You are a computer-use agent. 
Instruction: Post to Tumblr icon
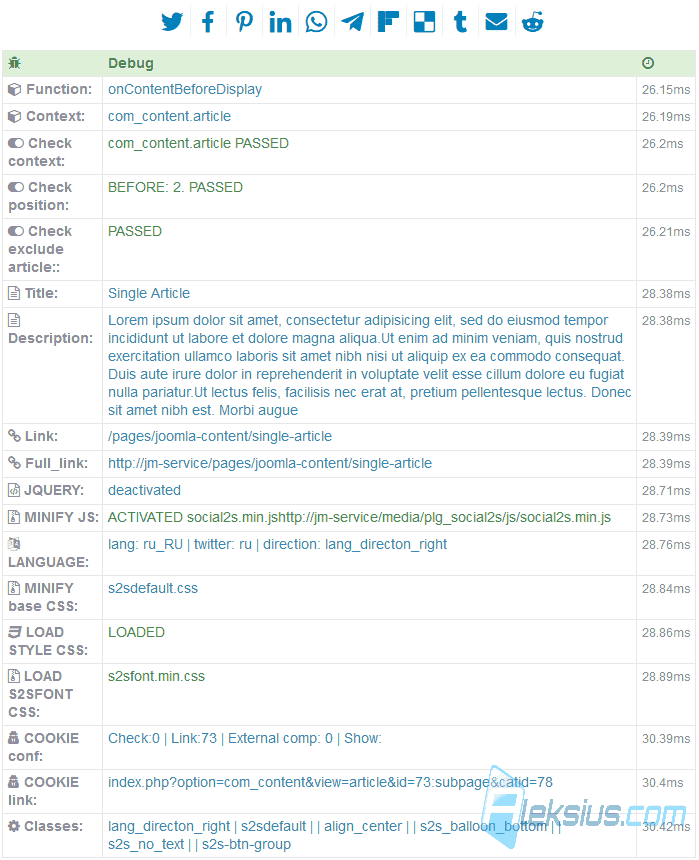460,22
